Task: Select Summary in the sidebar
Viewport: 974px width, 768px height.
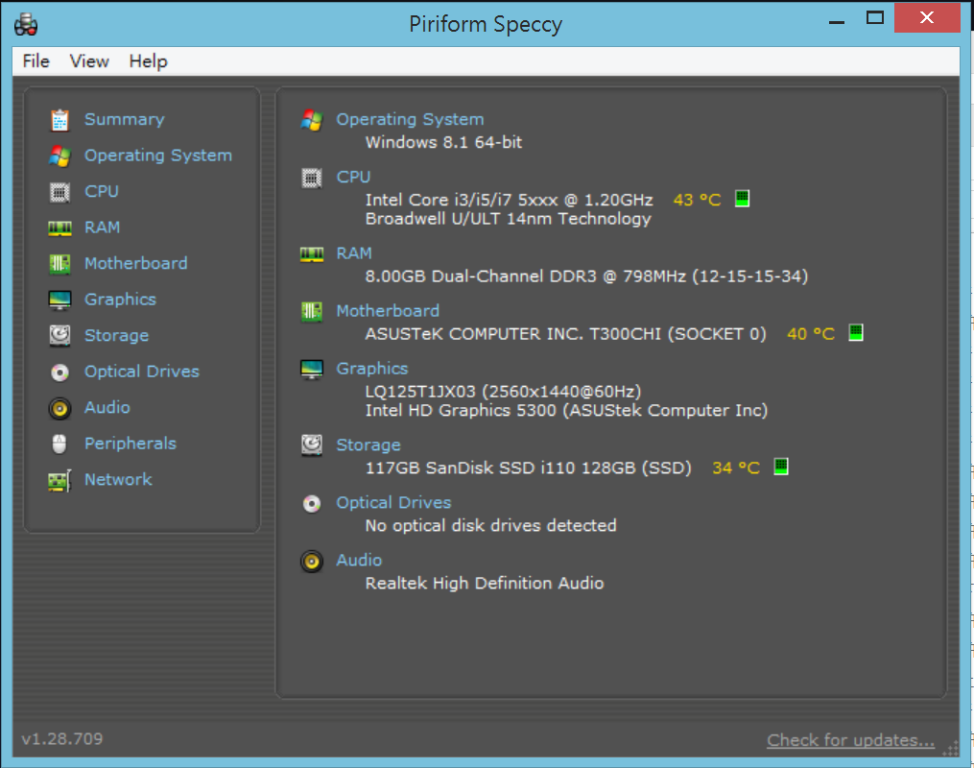Action: [124, 119]
